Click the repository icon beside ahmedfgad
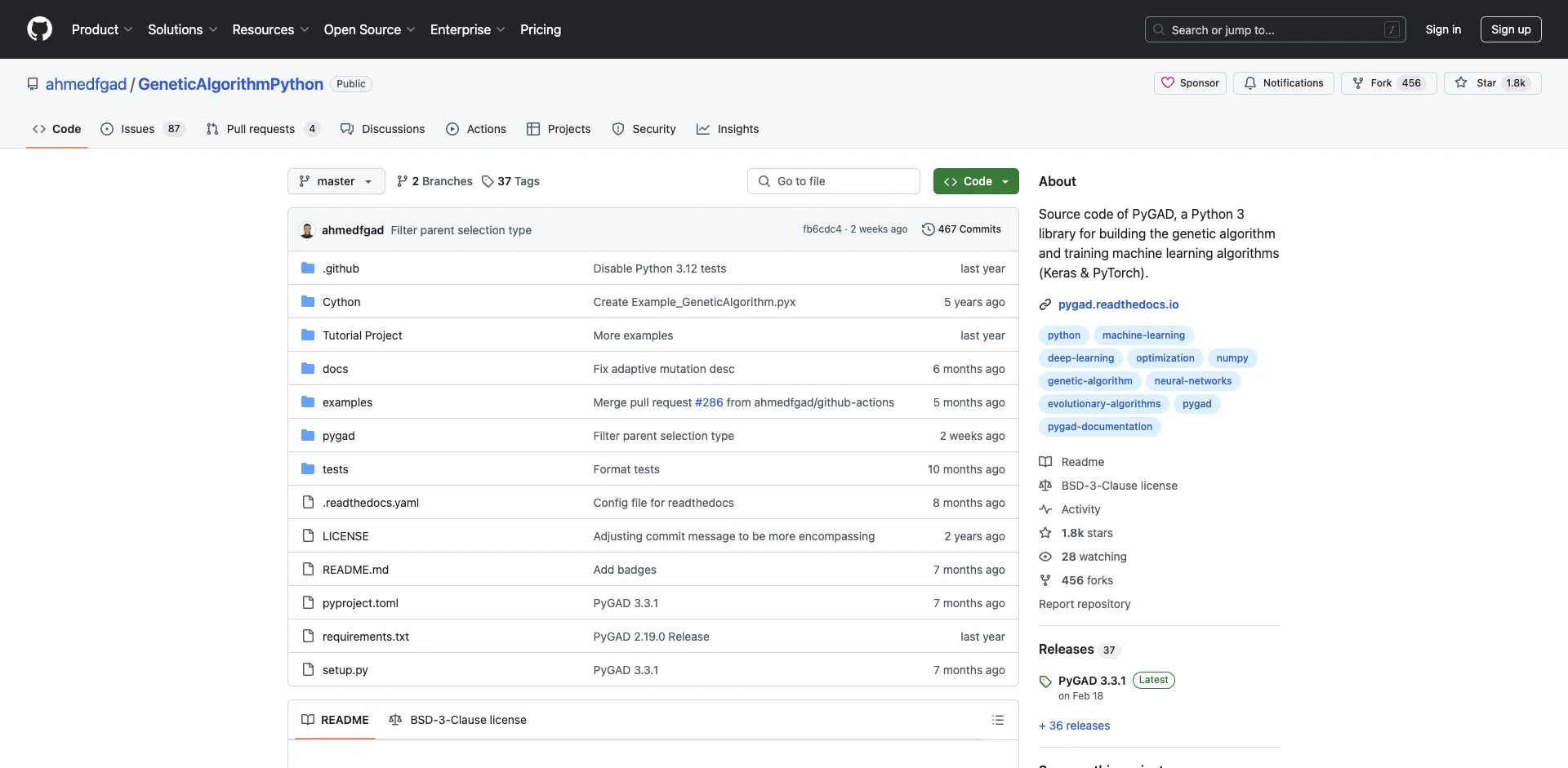This screenshot has width=1568, height=768. pyautogui.click(x=33, y=84)
